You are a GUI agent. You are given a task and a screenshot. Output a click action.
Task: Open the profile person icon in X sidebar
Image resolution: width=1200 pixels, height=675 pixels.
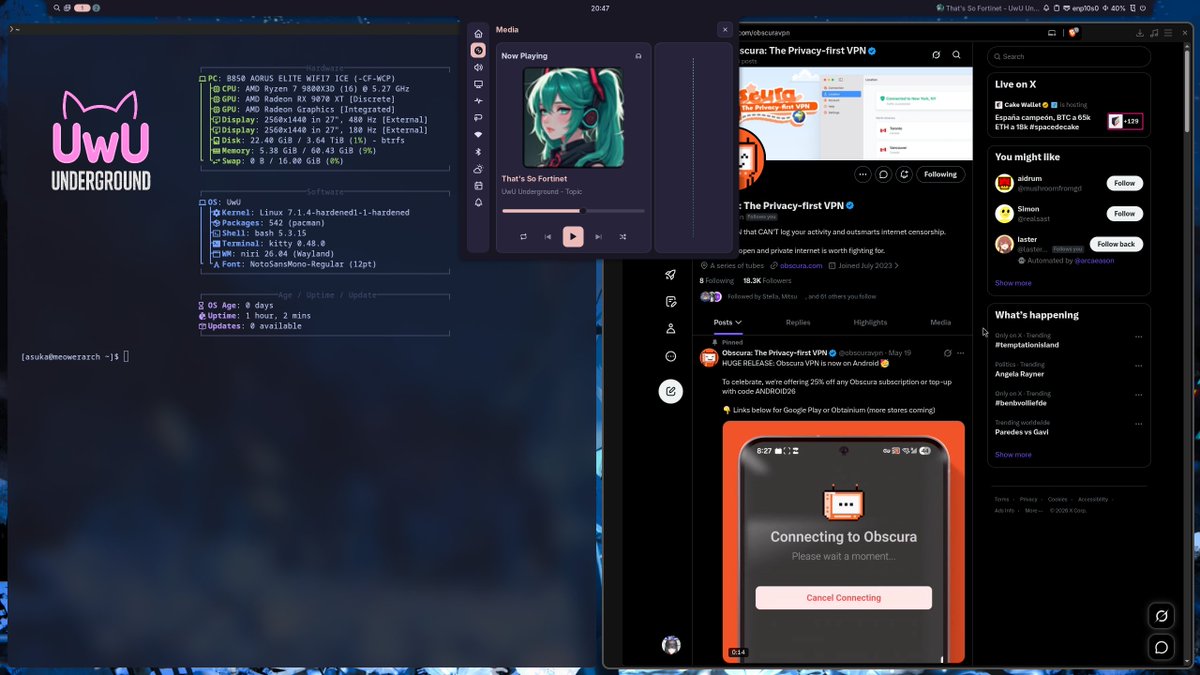[x=671, y=329]
